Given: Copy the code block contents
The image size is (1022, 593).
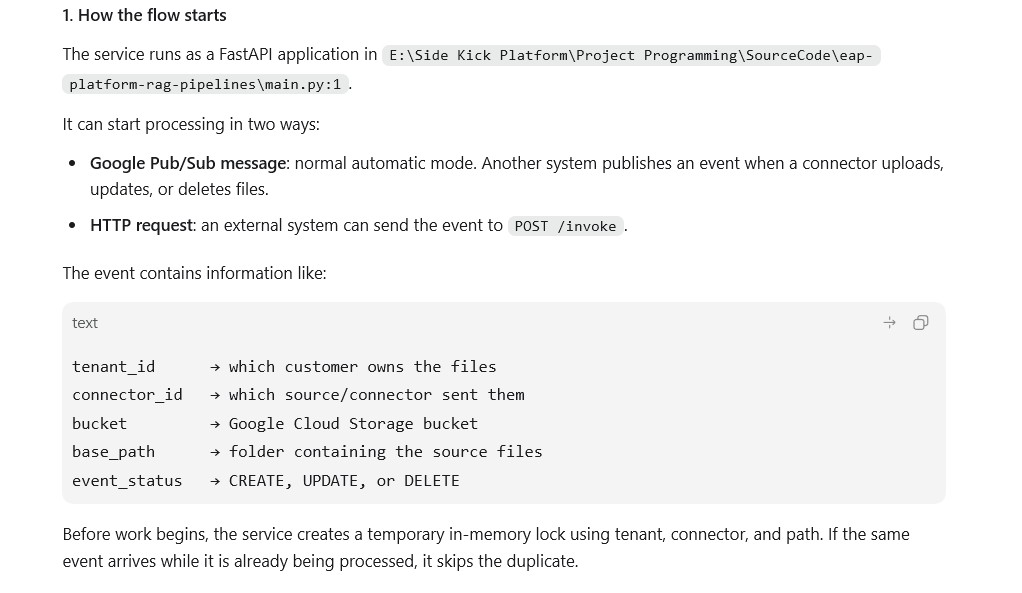Looking at the screenshot, I should click(920, 323).
